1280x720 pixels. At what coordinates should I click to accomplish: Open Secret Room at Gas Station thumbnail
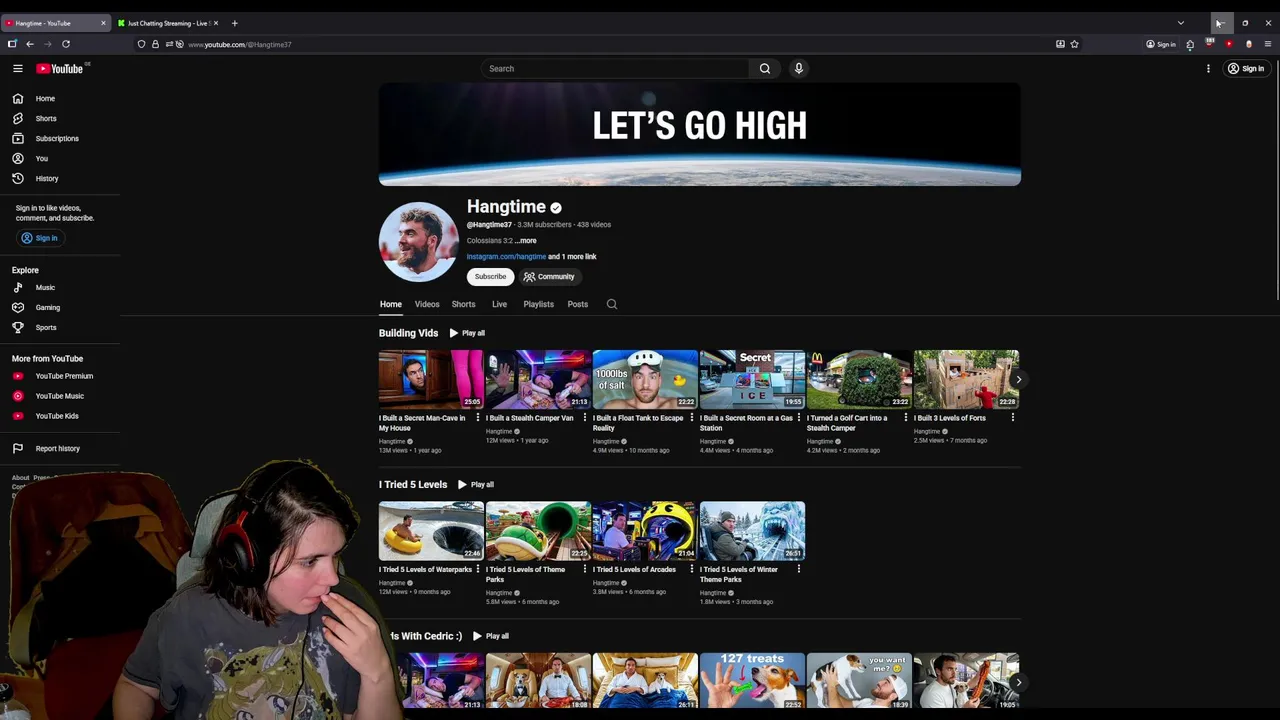(x=752, y=379)
